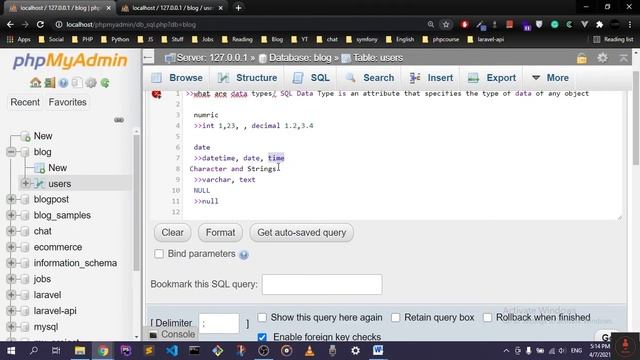Viewport: 640px width, 360px height.
Task: Click Database: blog breadcrumb link
Action: pyautogui.click(x=300, y=58)
